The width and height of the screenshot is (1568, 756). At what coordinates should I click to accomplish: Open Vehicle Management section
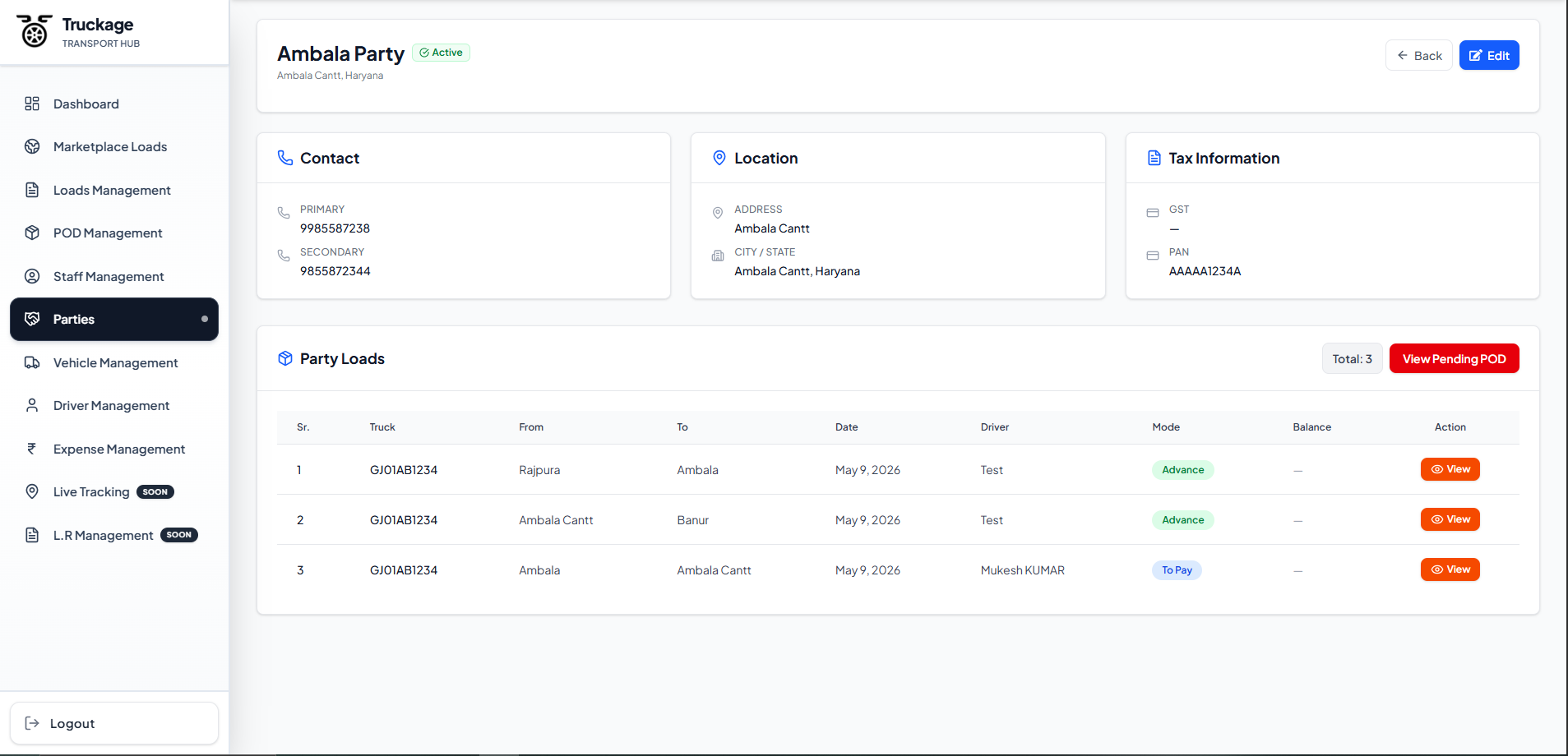pyautogui.click(x=114, y=362)
